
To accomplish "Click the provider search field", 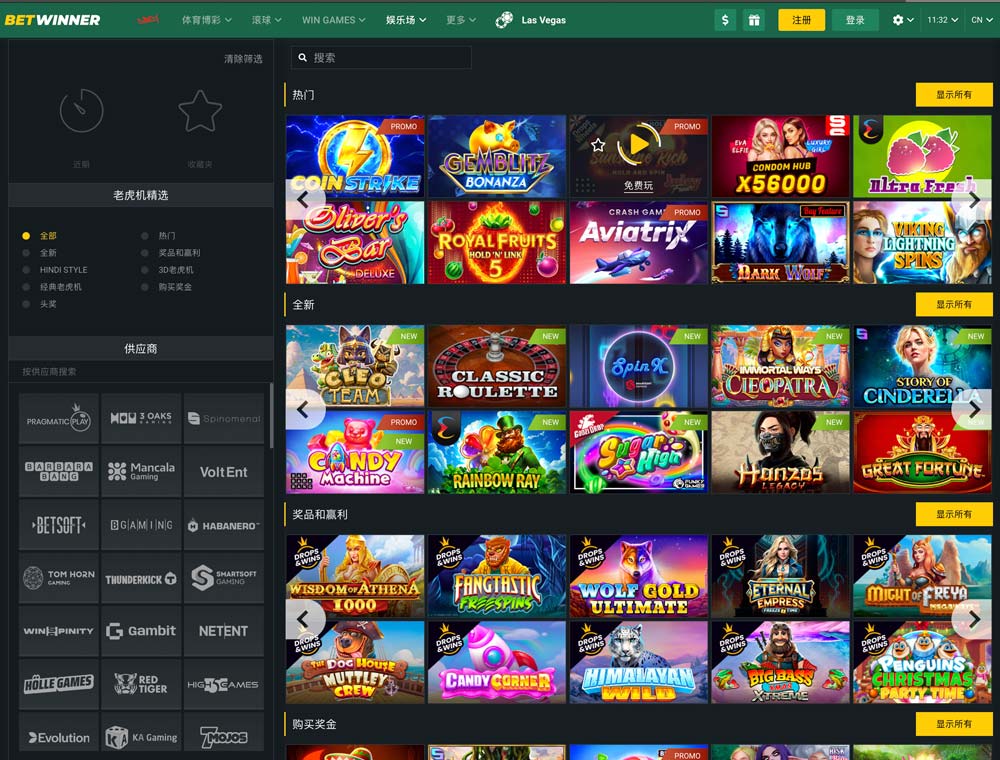I will pyautogui.click(x=140, y=372).
